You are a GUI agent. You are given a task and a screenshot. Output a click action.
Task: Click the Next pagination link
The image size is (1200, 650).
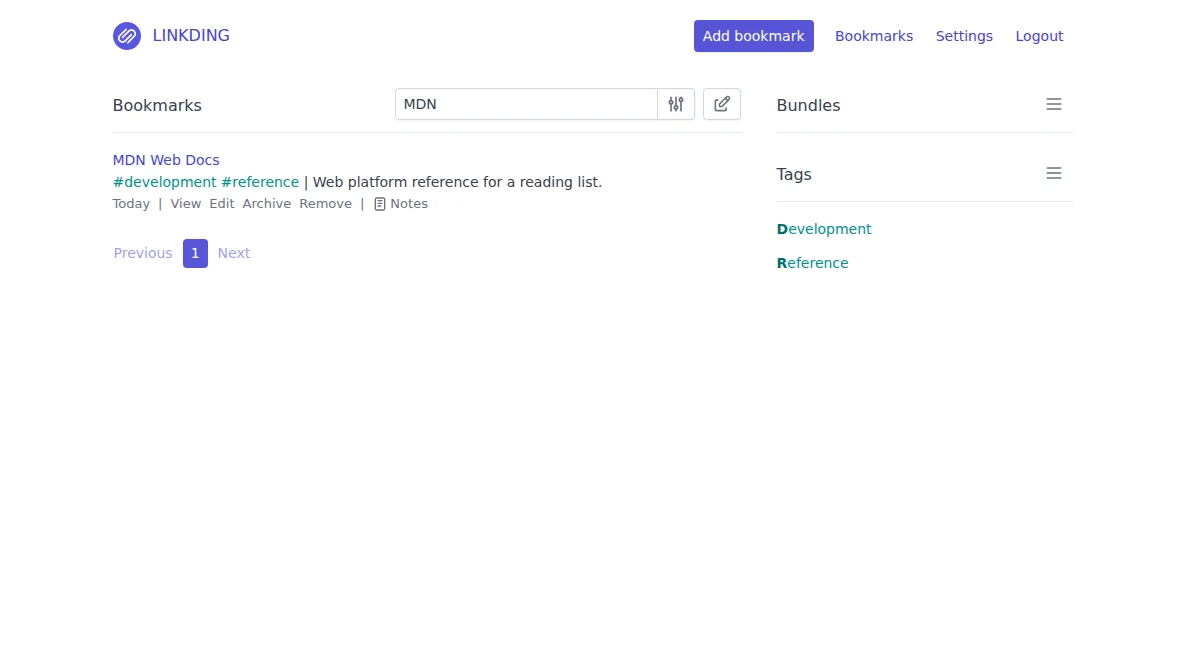coord(234,253)
